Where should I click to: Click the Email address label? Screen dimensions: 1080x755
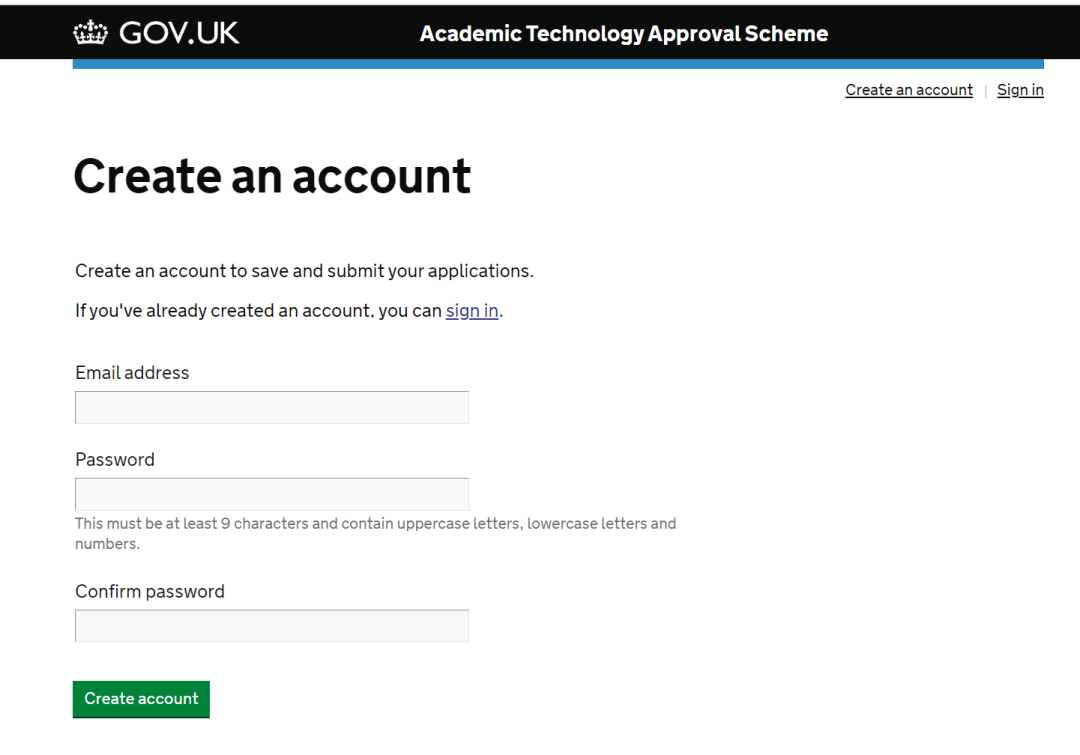132,373
